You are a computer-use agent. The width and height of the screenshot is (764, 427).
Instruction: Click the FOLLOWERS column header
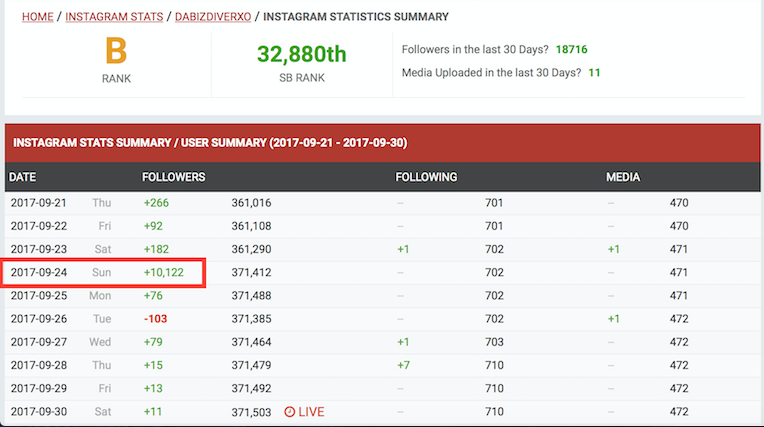tap(173, 177)
